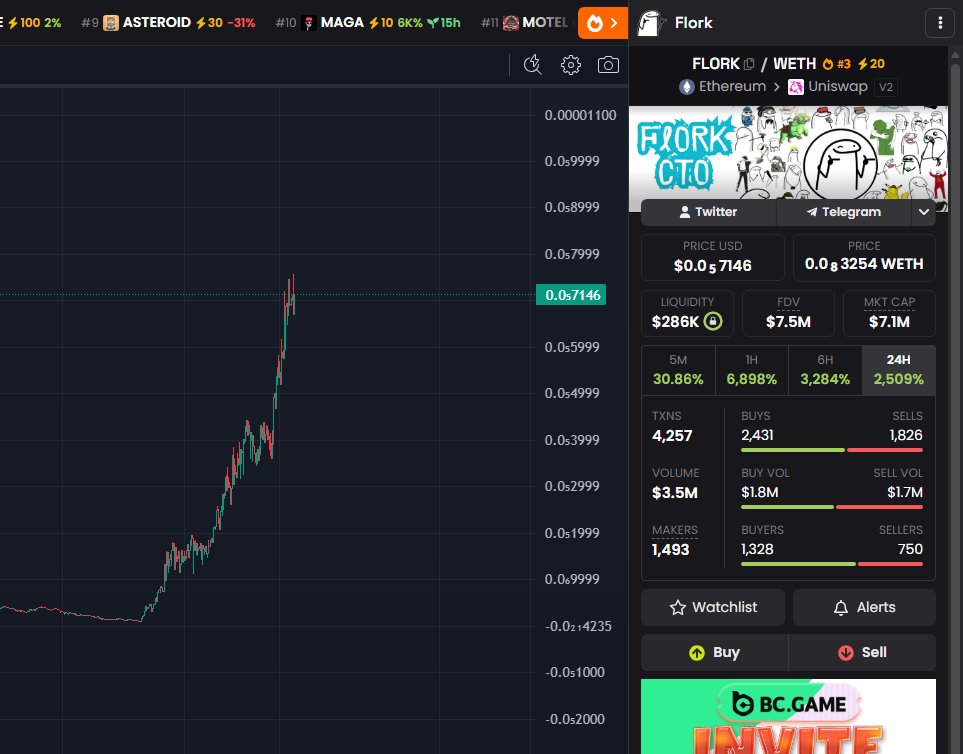Add Flork to Watchlist
The image size is (963, 754).
point(713,607)
